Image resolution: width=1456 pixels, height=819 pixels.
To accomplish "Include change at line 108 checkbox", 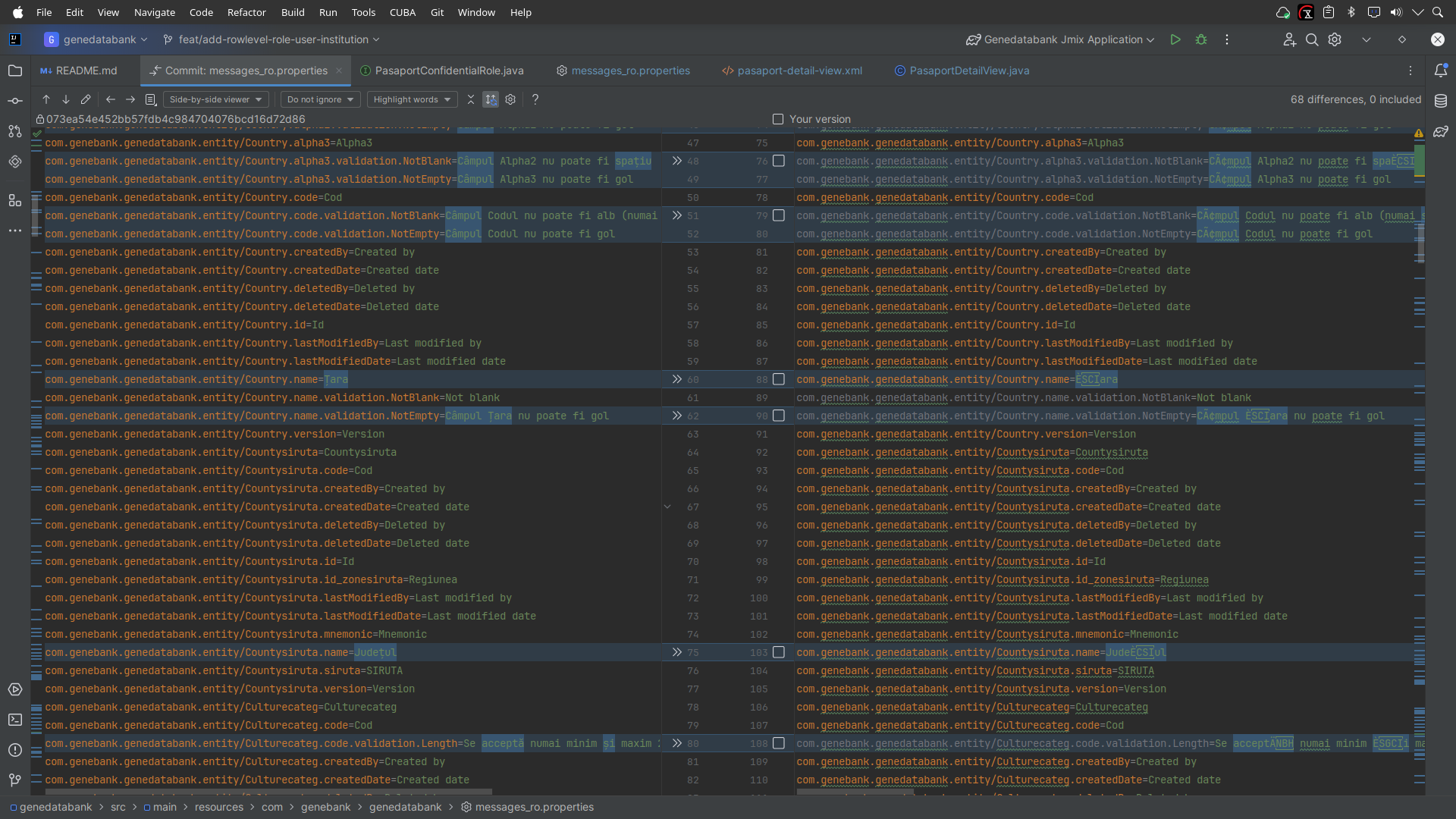I will tap(779, 743).
